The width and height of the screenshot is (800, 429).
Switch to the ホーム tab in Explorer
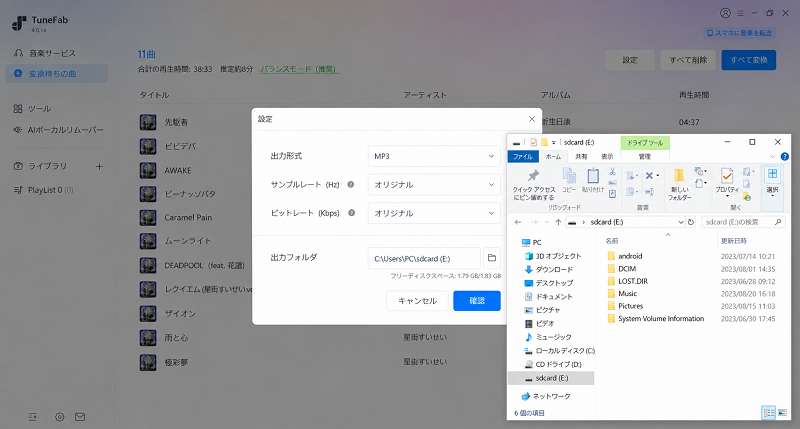553,157
